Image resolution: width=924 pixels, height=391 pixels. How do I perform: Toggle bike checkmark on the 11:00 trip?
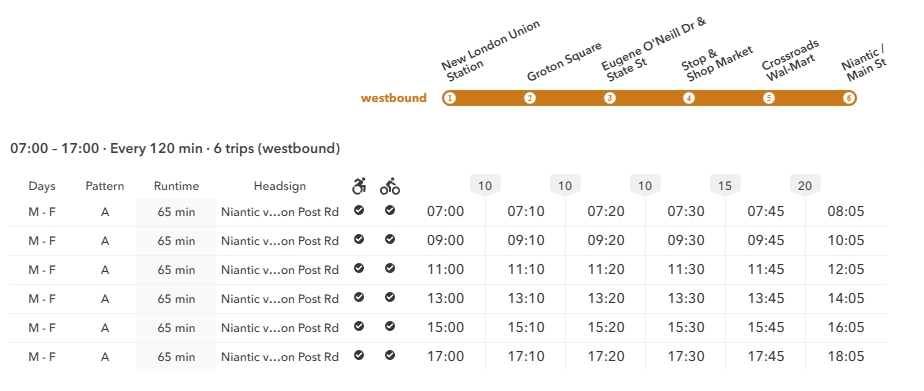tap(390, 268)
